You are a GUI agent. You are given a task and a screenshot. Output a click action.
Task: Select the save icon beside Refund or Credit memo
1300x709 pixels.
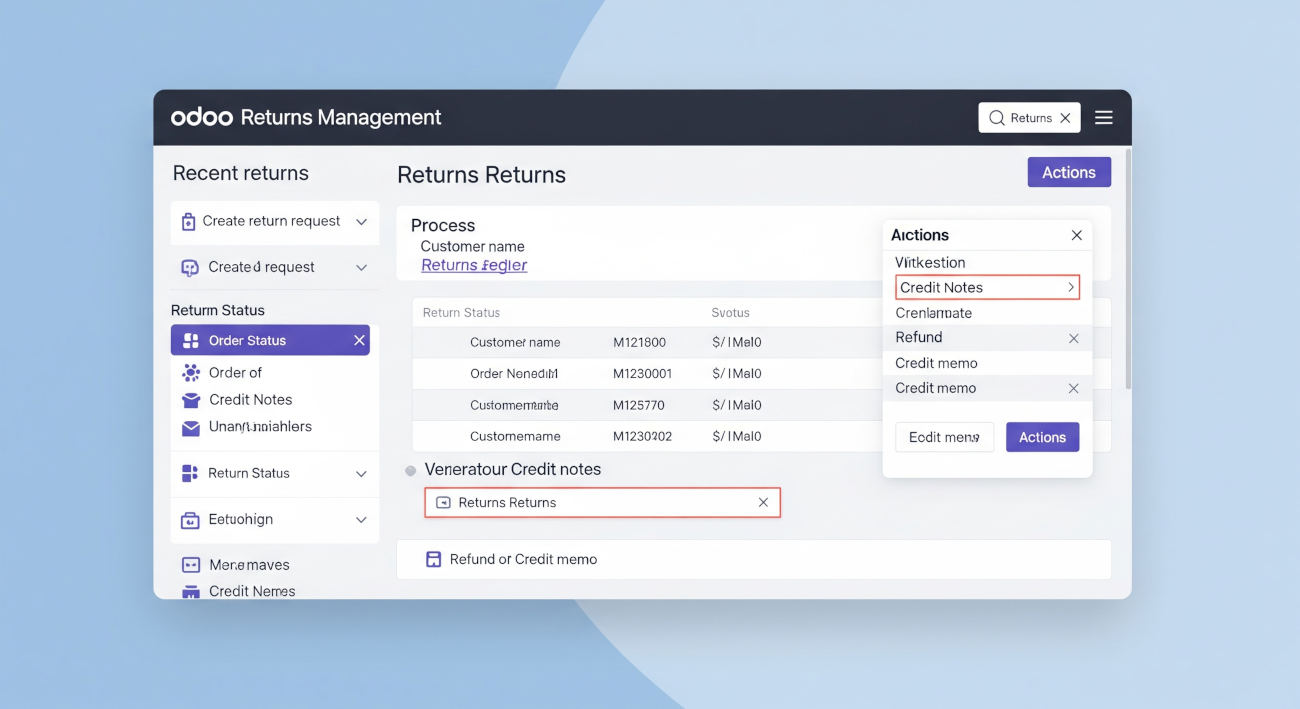(433, 558)
